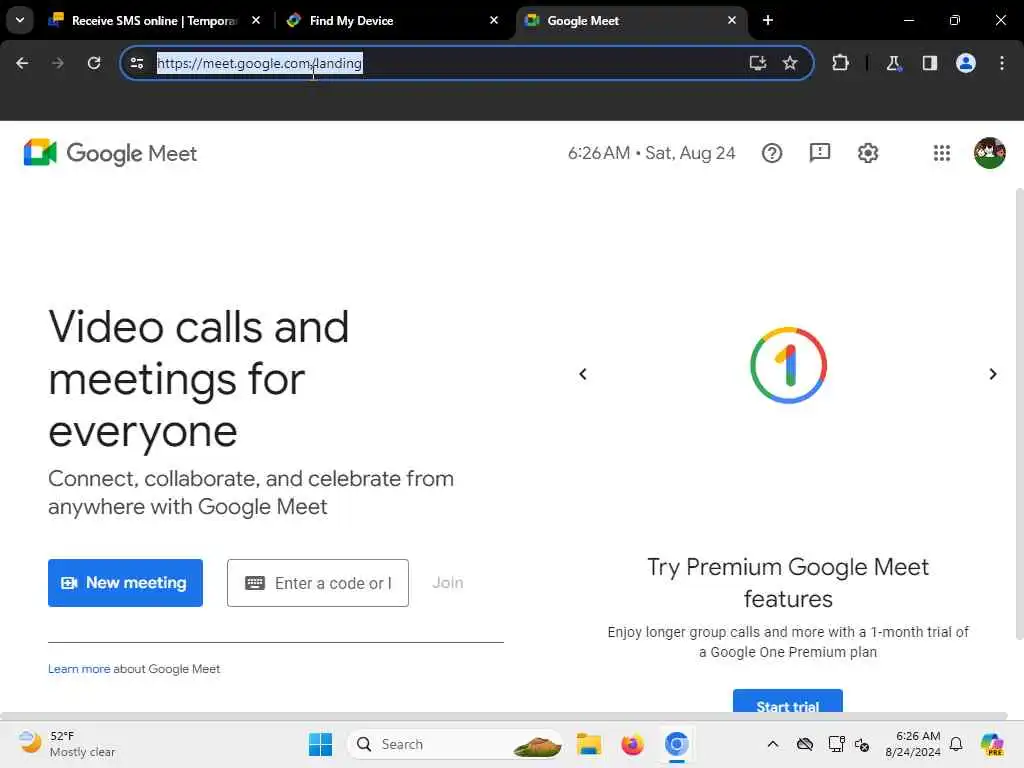Install Google Meet app icon
This screenshot has height=768, width=1024.
pyautogui.click(x=758, y=63)
